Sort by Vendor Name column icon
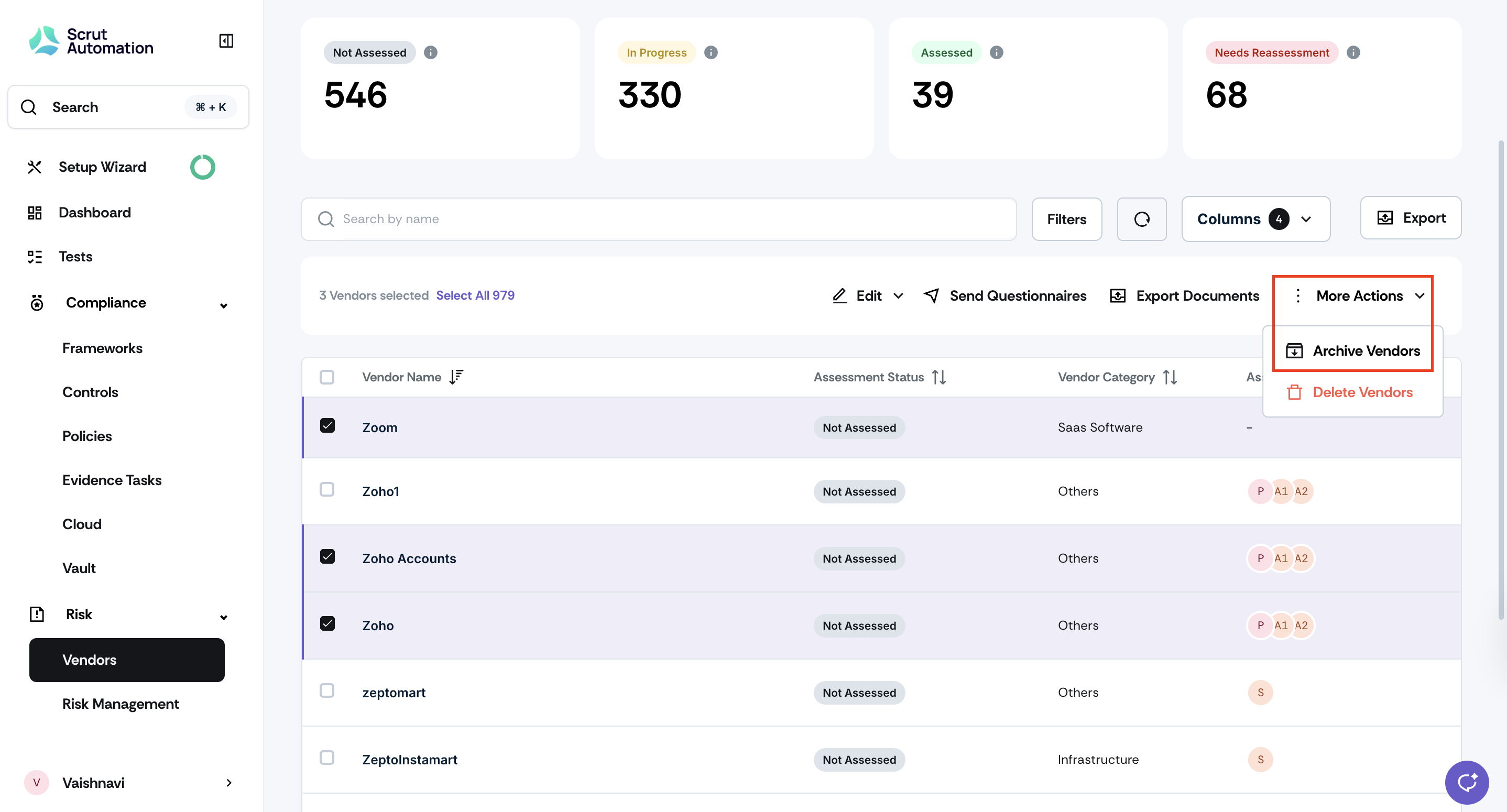This screenshot has width=1507, height=812. click(456, 377)
